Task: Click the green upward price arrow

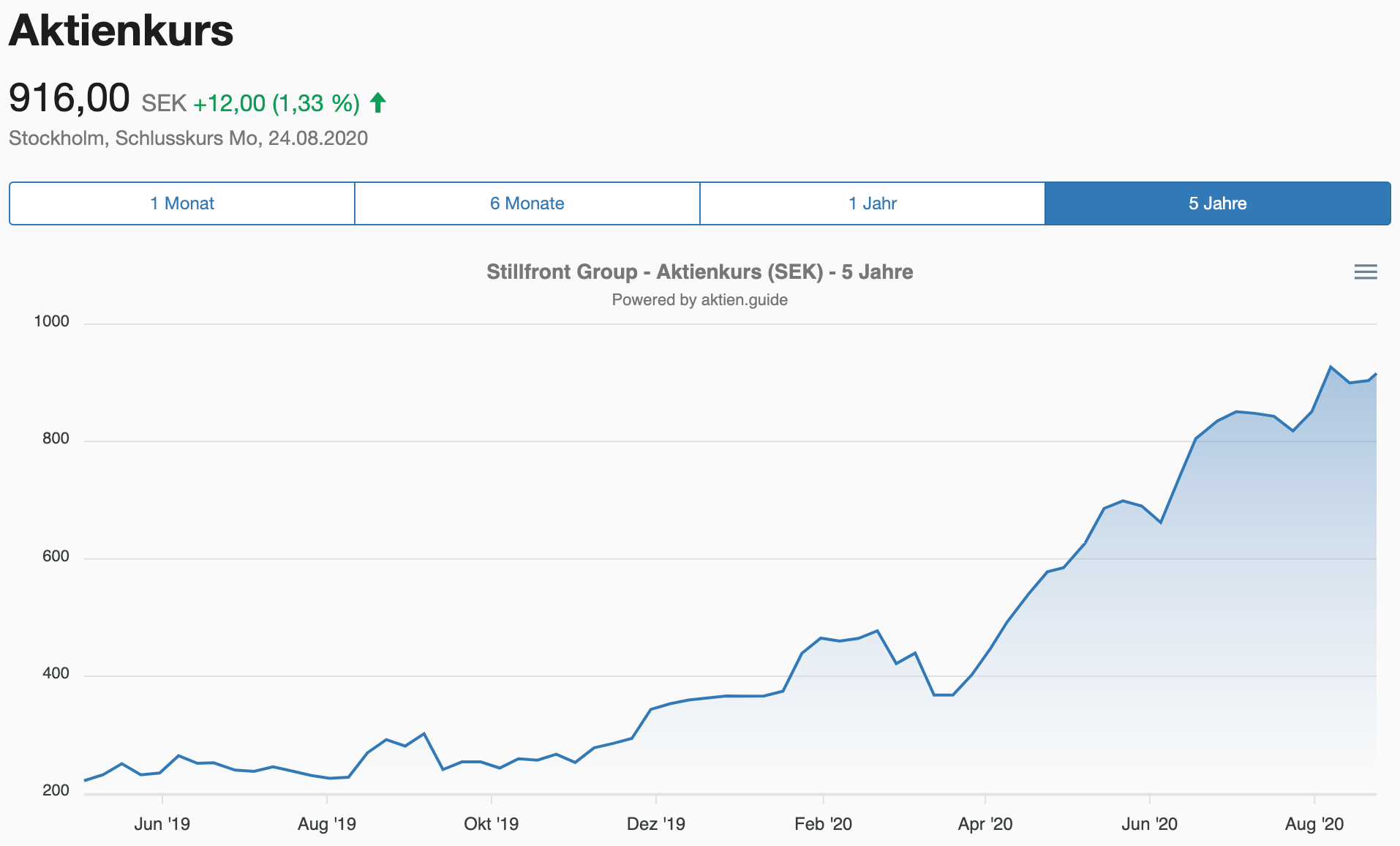Action: tap(377, 102)
